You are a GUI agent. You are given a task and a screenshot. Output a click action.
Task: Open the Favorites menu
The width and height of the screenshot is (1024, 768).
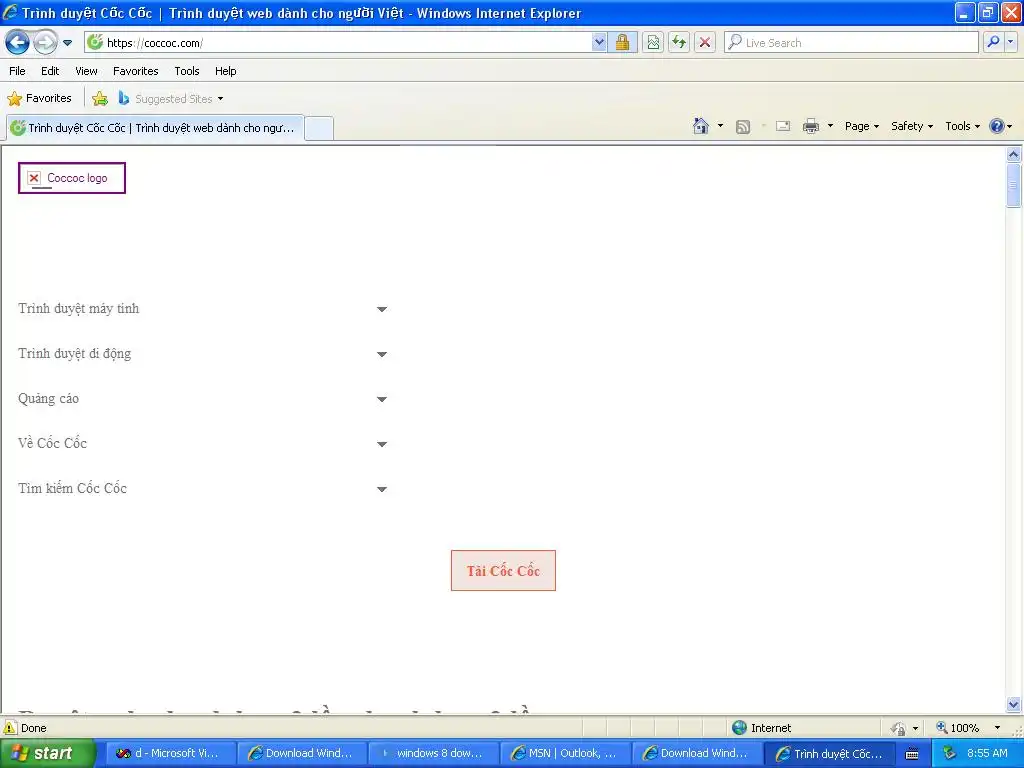(135, 71)
